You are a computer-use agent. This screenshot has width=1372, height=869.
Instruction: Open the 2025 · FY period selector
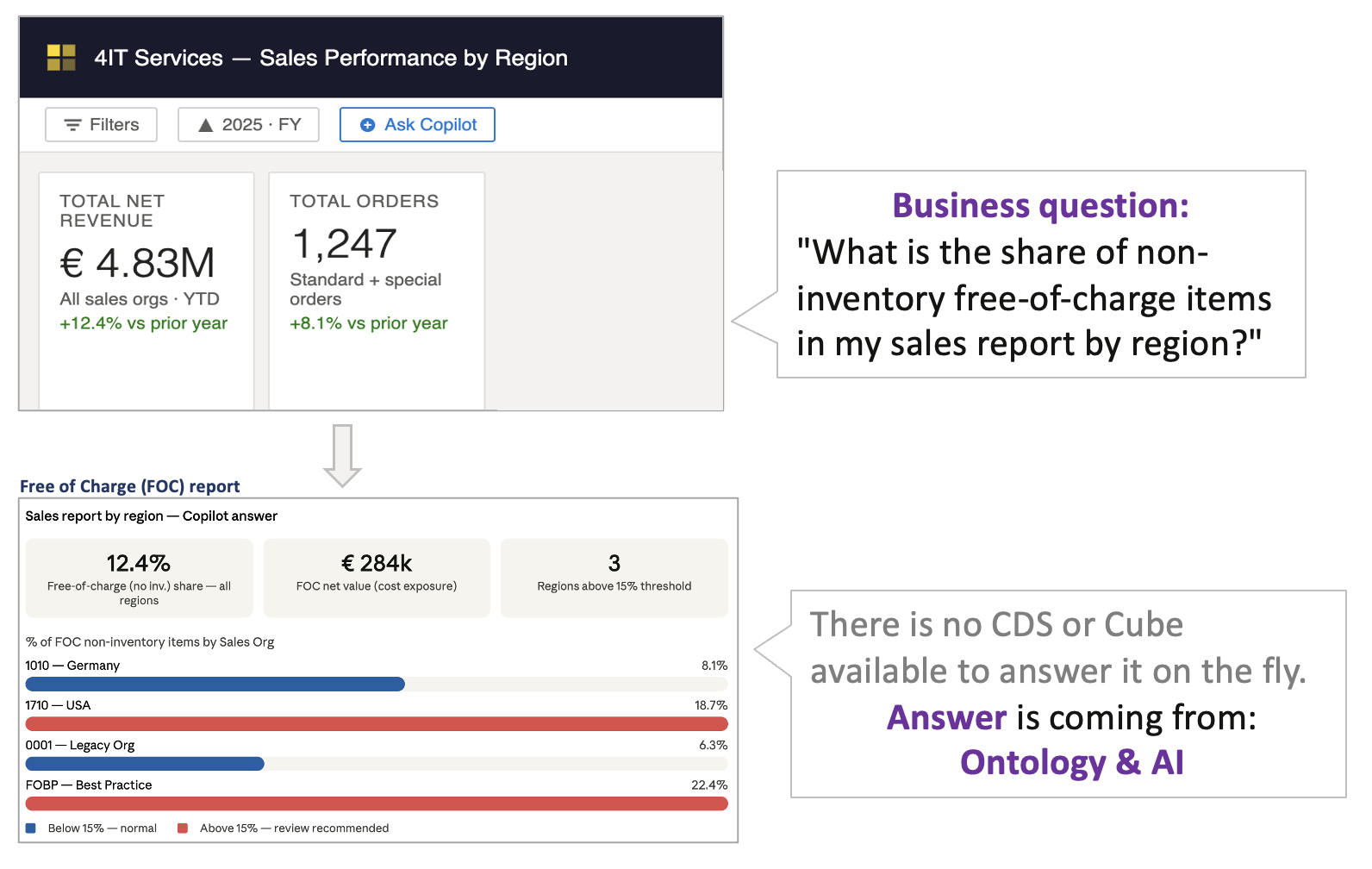(x=248, y=124)
